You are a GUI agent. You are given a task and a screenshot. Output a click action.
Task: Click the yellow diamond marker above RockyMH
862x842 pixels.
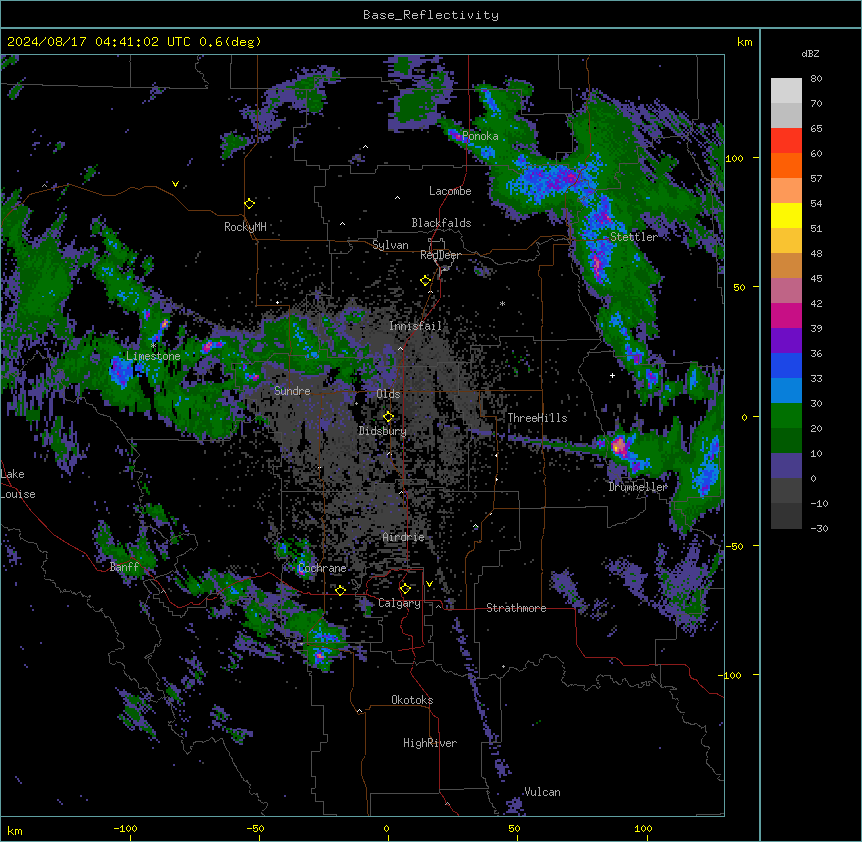250,203
